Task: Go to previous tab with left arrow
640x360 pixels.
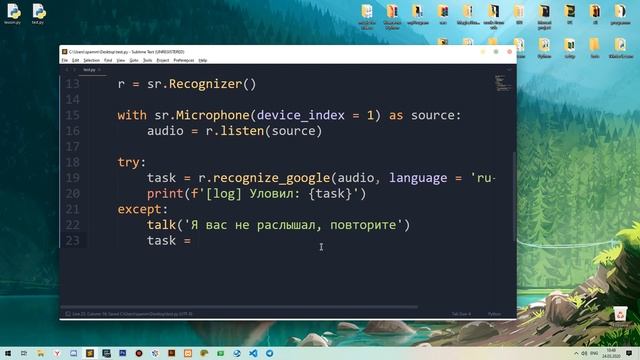Action: pyautogui.click(x=67, y=70)
